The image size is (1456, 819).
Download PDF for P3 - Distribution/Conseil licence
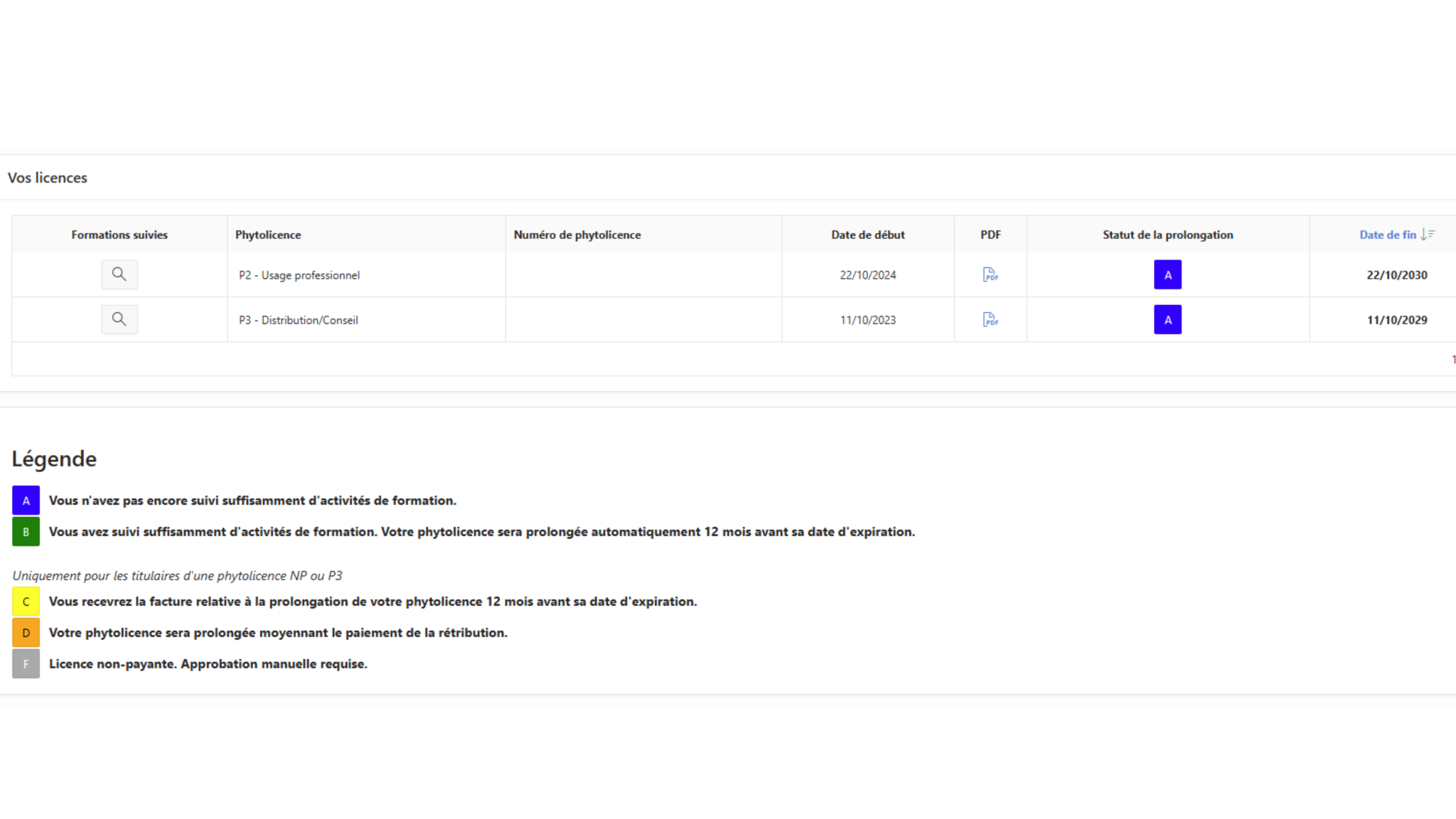click(x=990, y=319)
